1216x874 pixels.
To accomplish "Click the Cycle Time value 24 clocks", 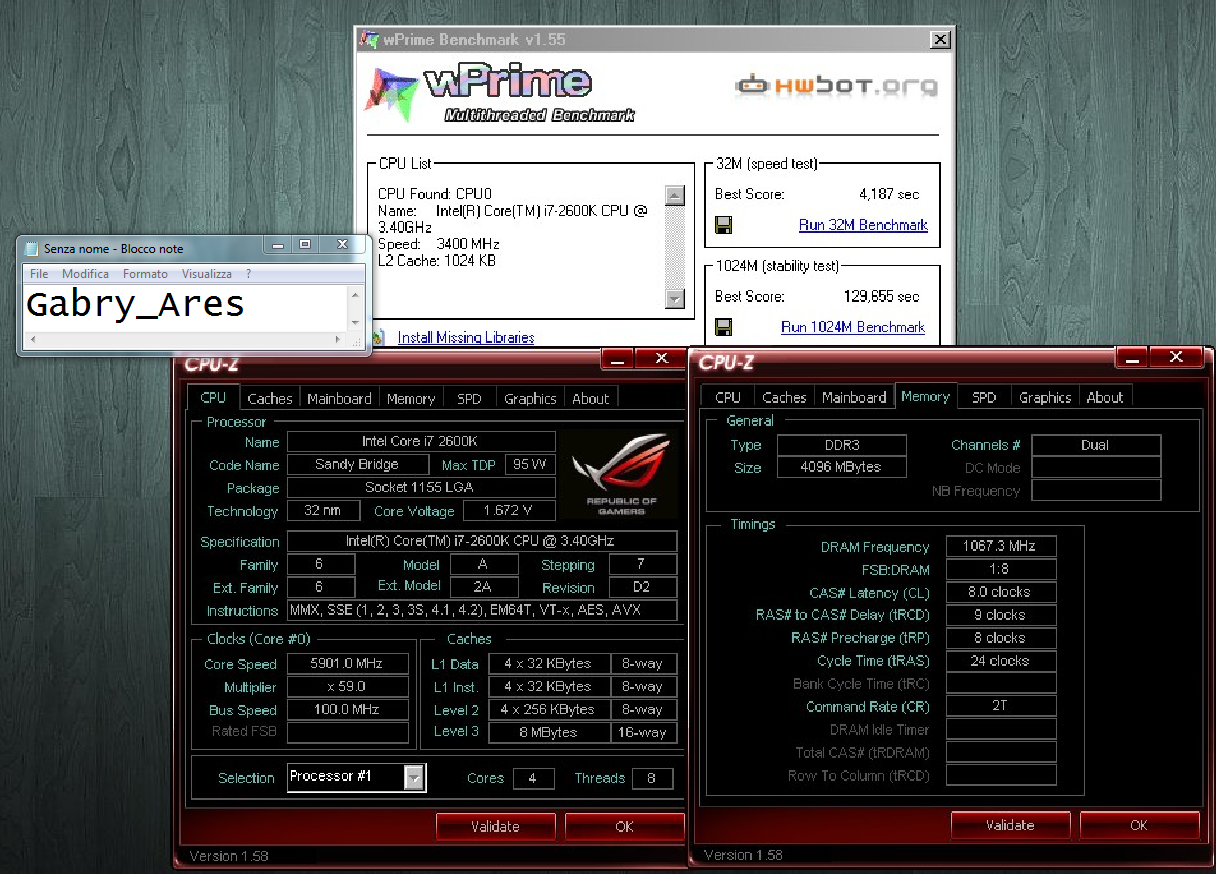I will pyautogui.click(x=1001, y=661).
